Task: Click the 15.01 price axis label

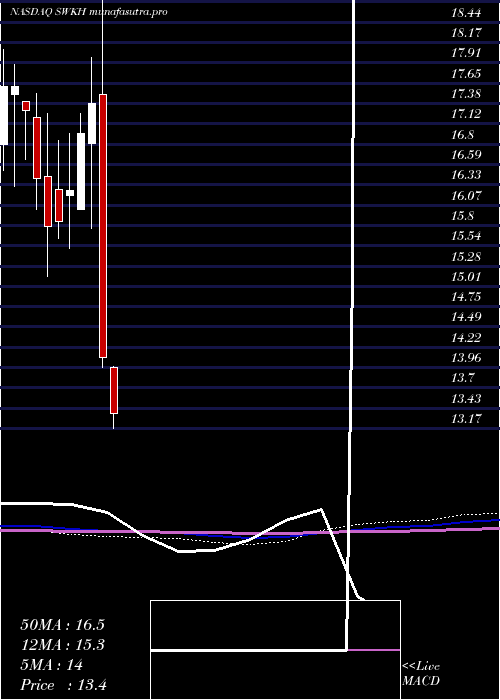Action: tap(466, 276)
